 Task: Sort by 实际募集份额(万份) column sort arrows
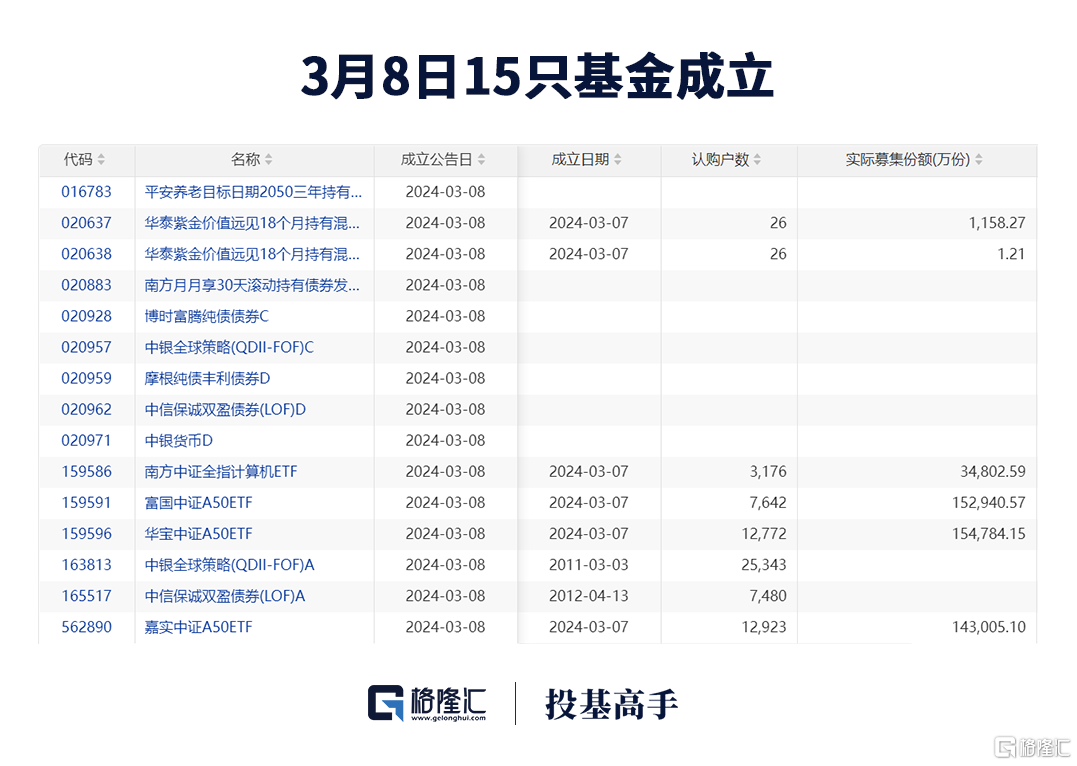(979, 159)
